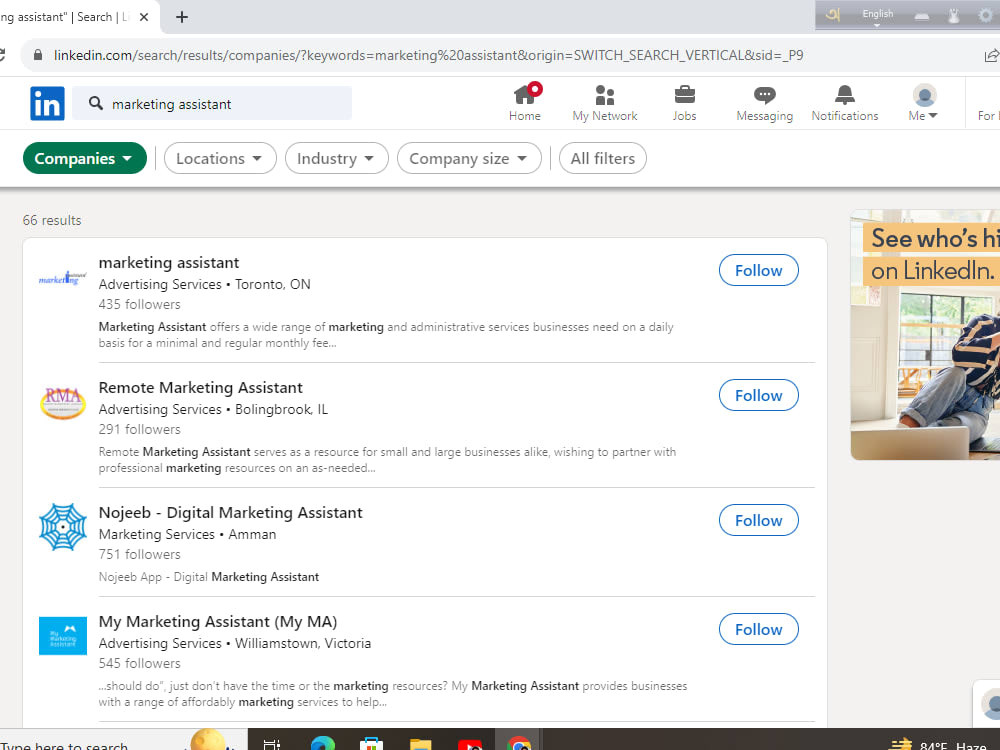Click the RMA company logo
This screenshot has width=1000, height=750.
tap(62, 403)
